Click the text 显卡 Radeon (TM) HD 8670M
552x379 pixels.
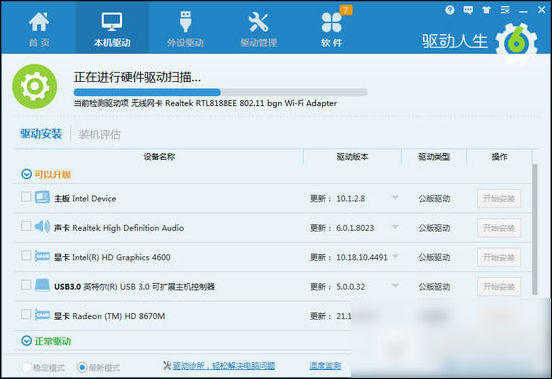[109, 316]
